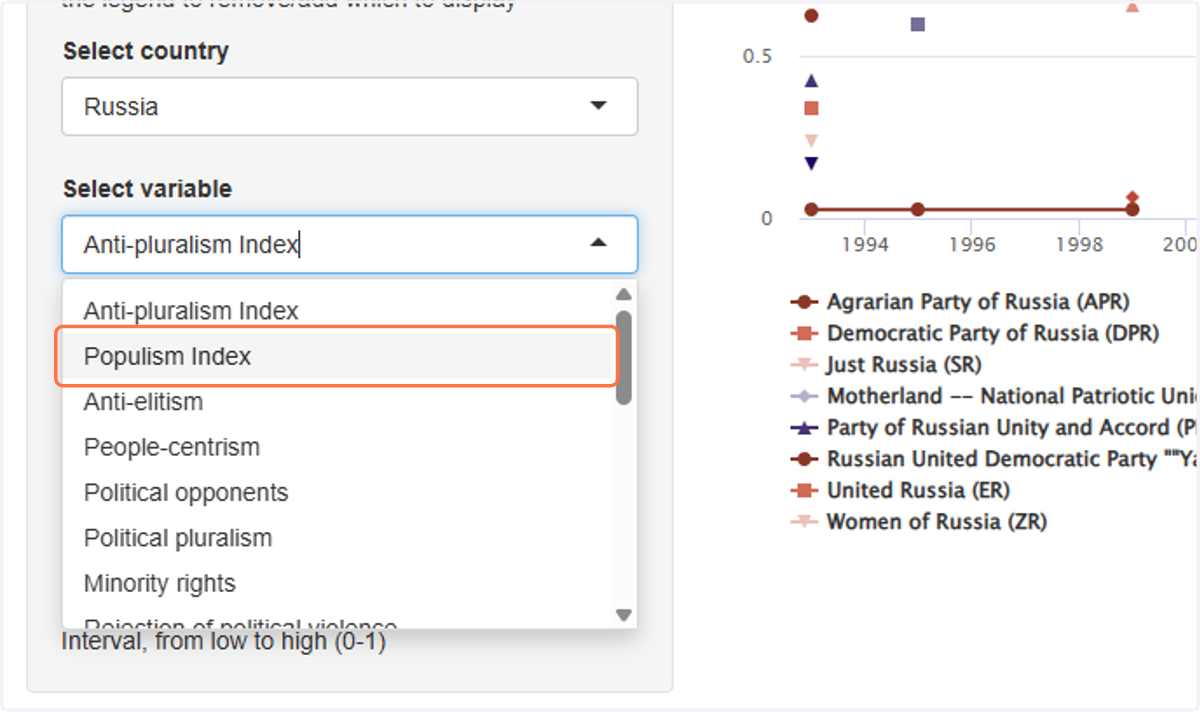The image size is (1200, 712).
Task: Click the 1996 x-axis label
Action: tap(972, 244)
